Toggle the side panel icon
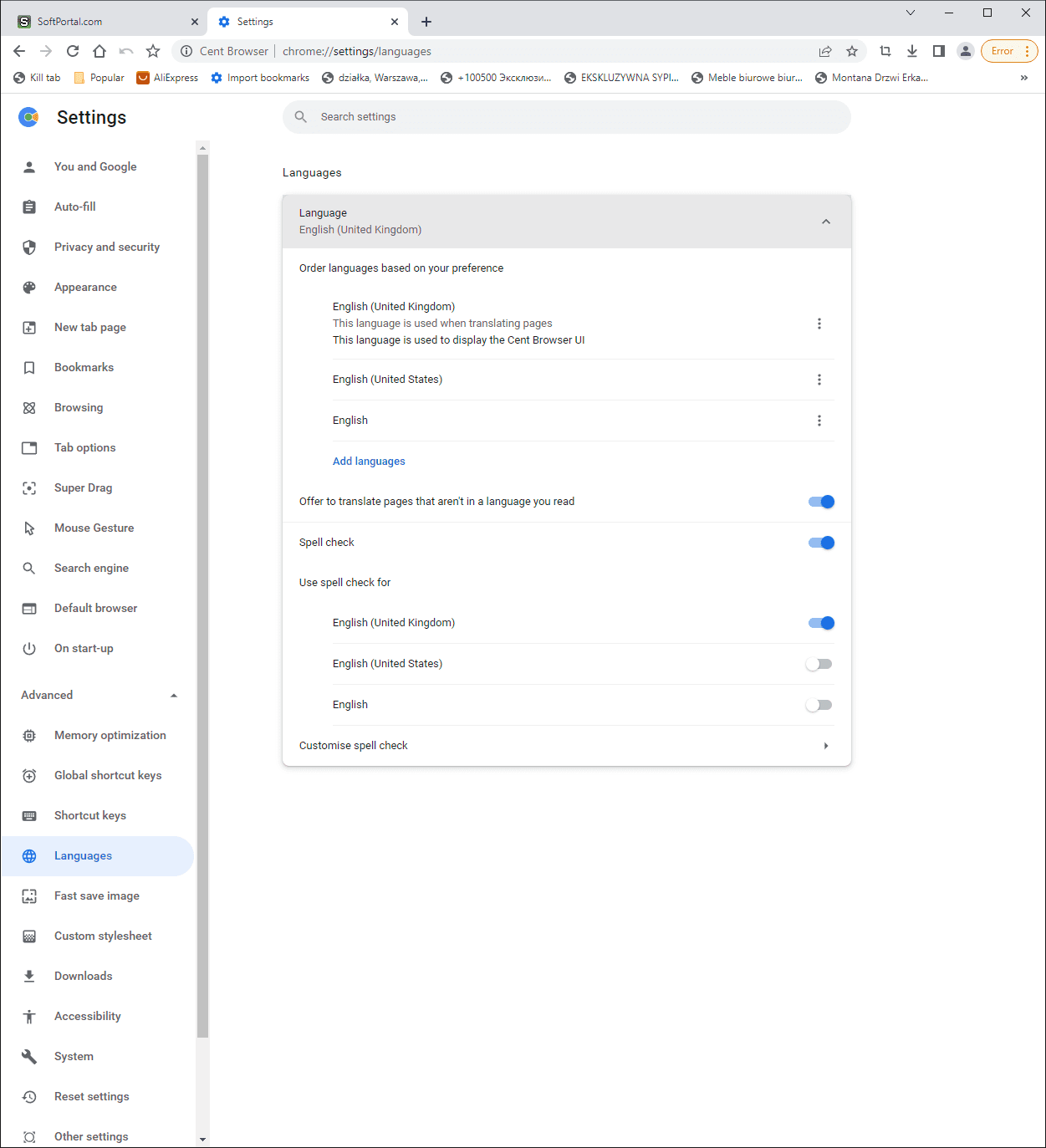Viewport: 1046px width, 1148px height. (939, 51)
